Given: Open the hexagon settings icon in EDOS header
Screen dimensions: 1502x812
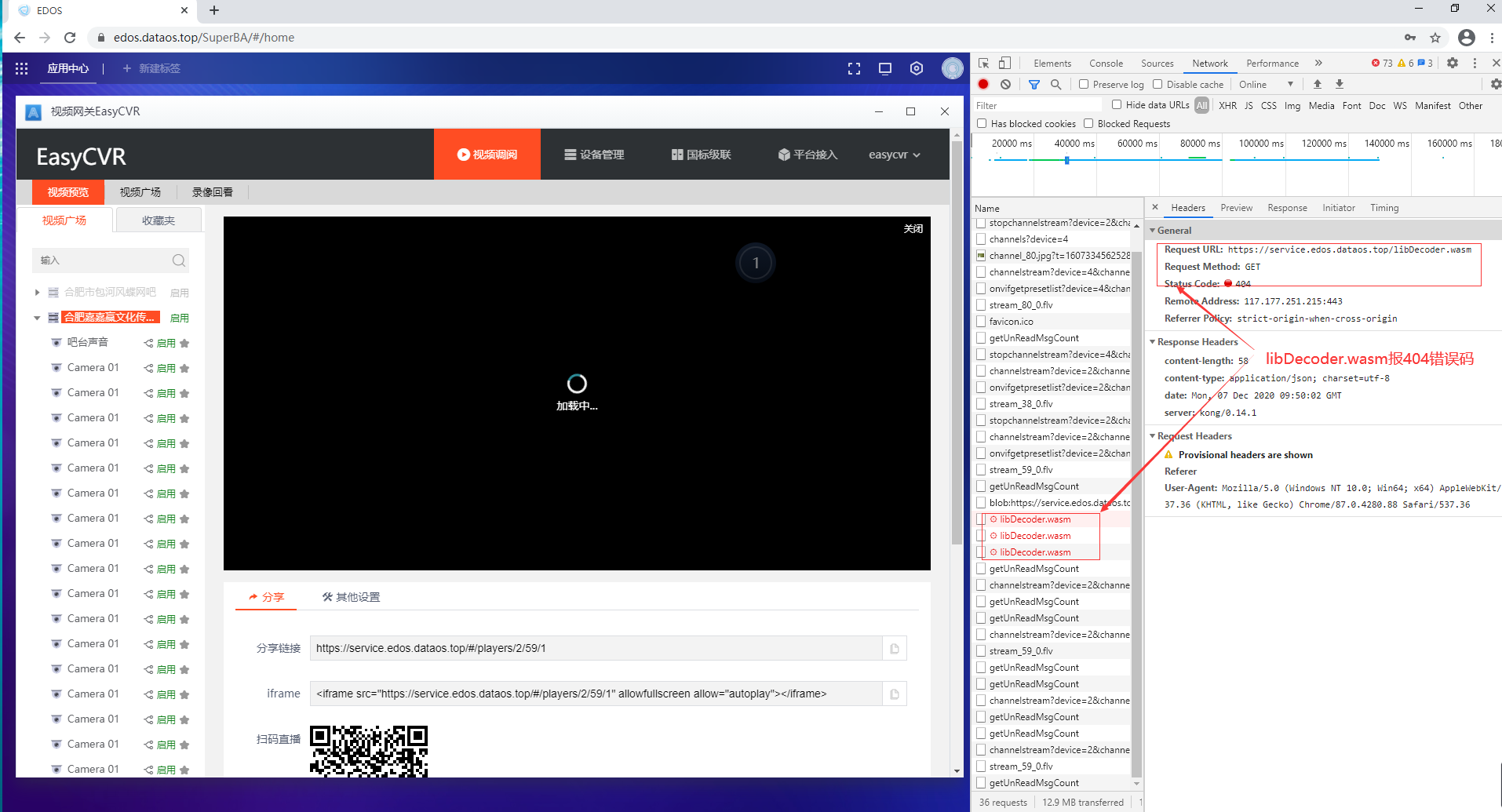Looking at the screenshot, I should coord(917,68).
